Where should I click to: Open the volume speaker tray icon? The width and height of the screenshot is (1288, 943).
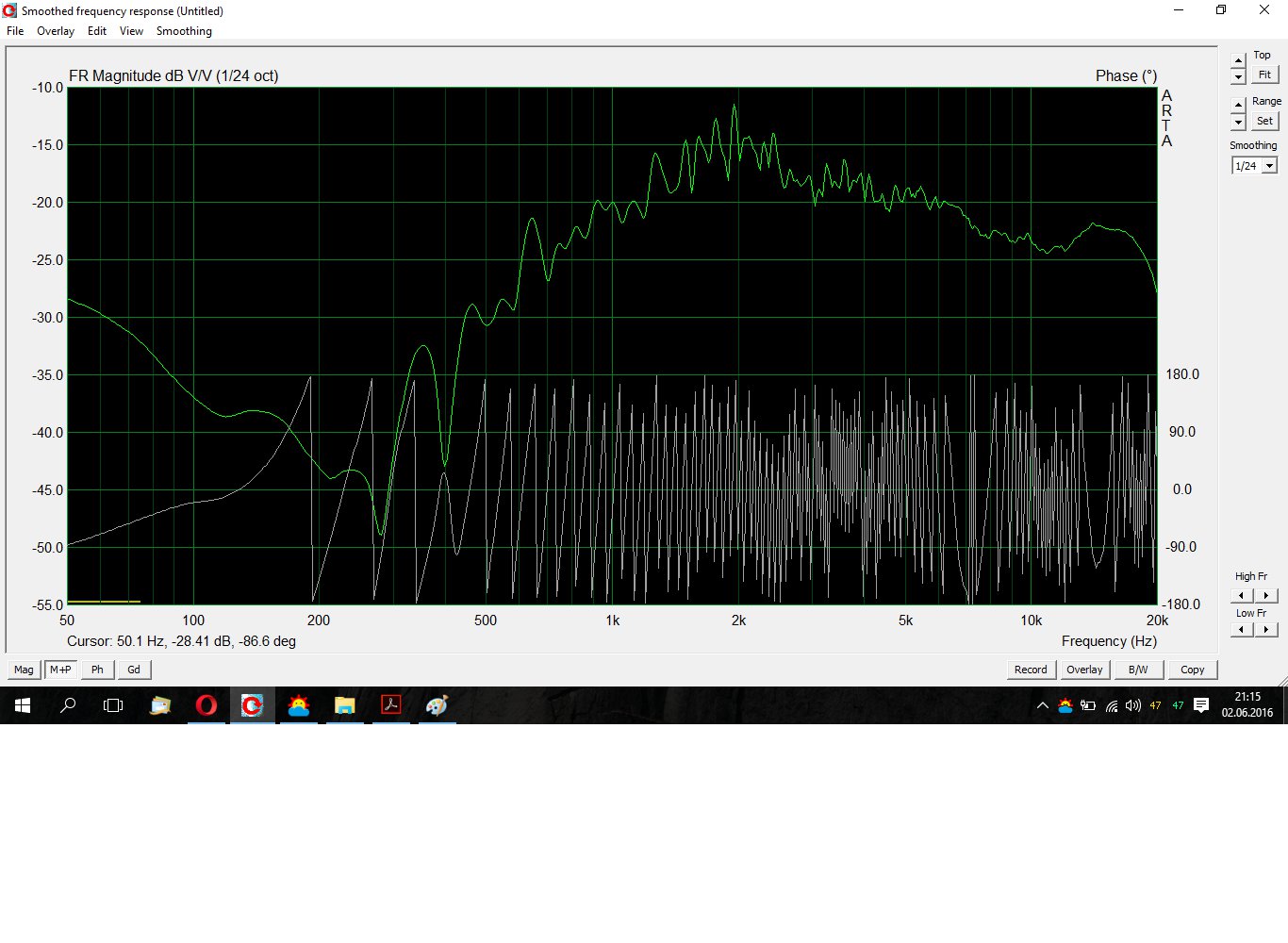point(1133,705)
